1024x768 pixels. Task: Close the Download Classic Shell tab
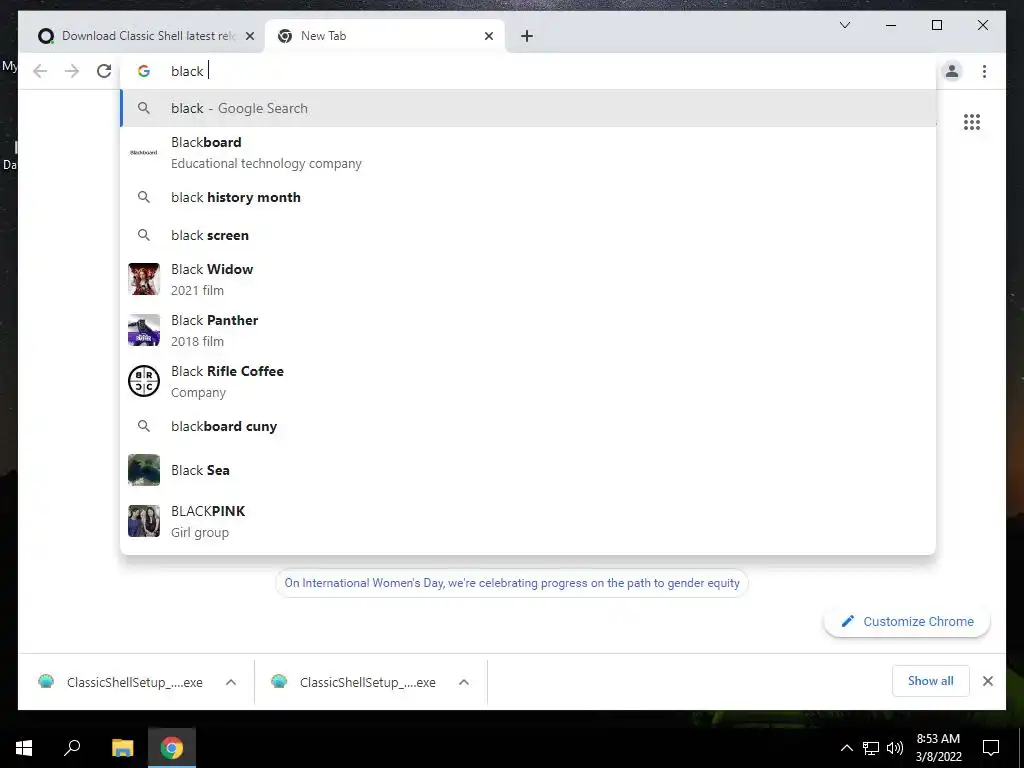[249, 36]
